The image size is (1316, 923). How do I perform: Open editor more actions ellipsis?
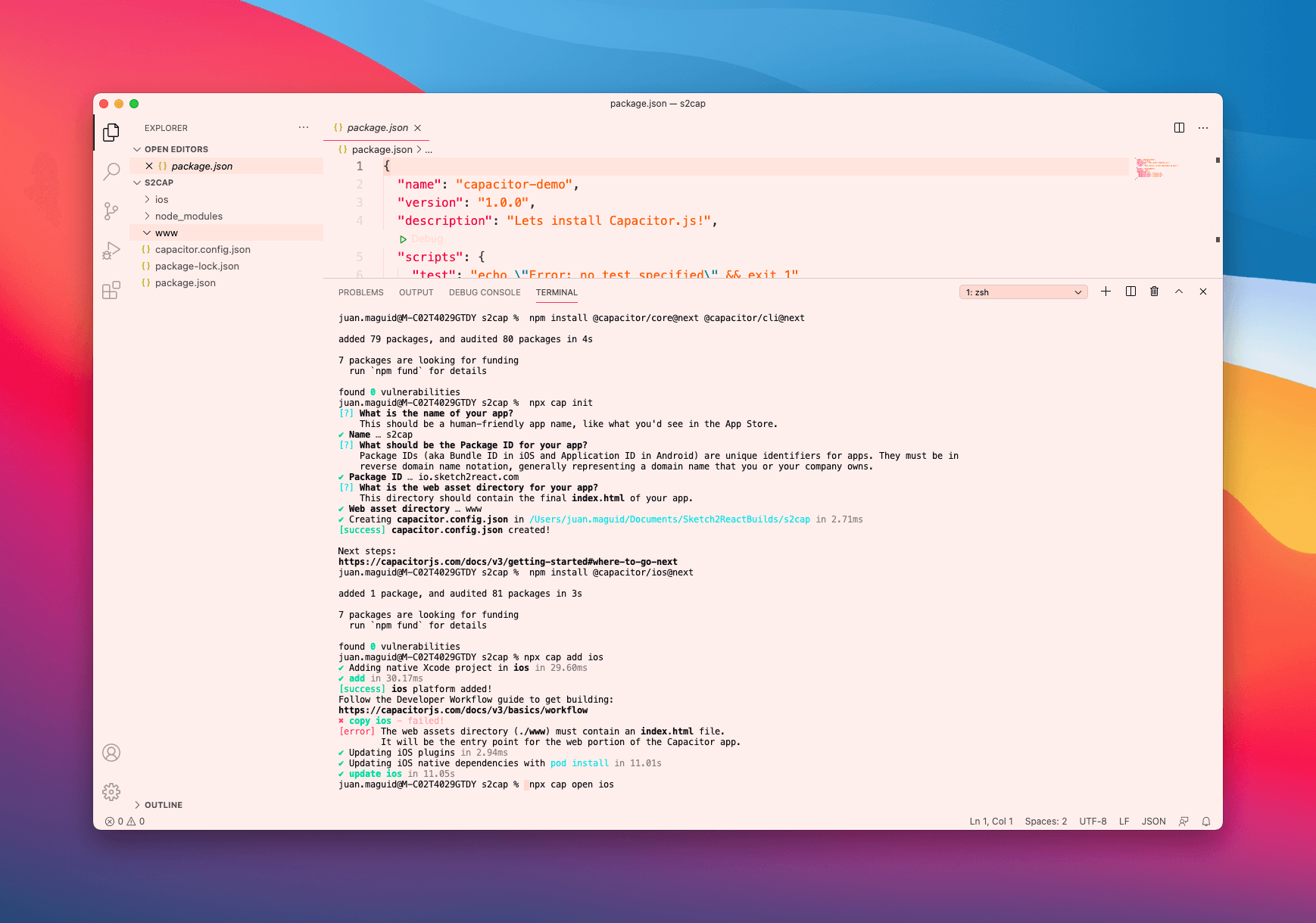[x=1203, y=128]
